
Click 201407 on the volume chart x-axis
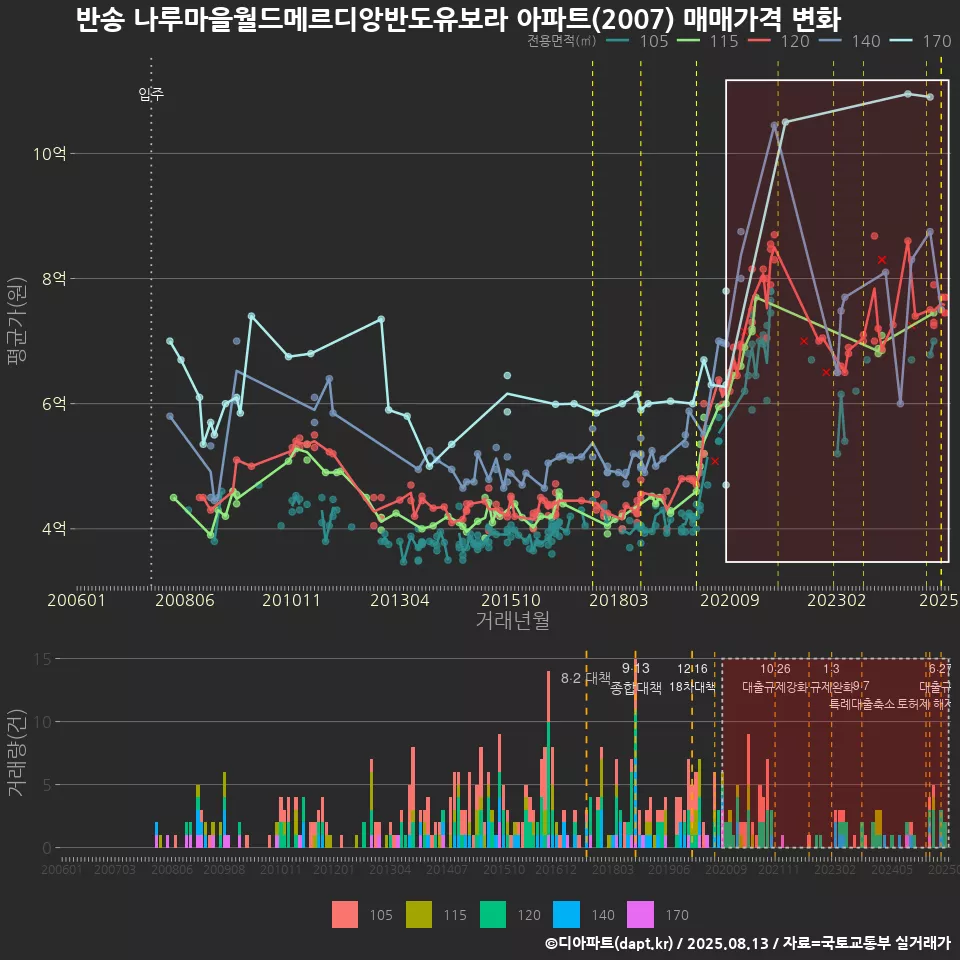coord(447,869)
